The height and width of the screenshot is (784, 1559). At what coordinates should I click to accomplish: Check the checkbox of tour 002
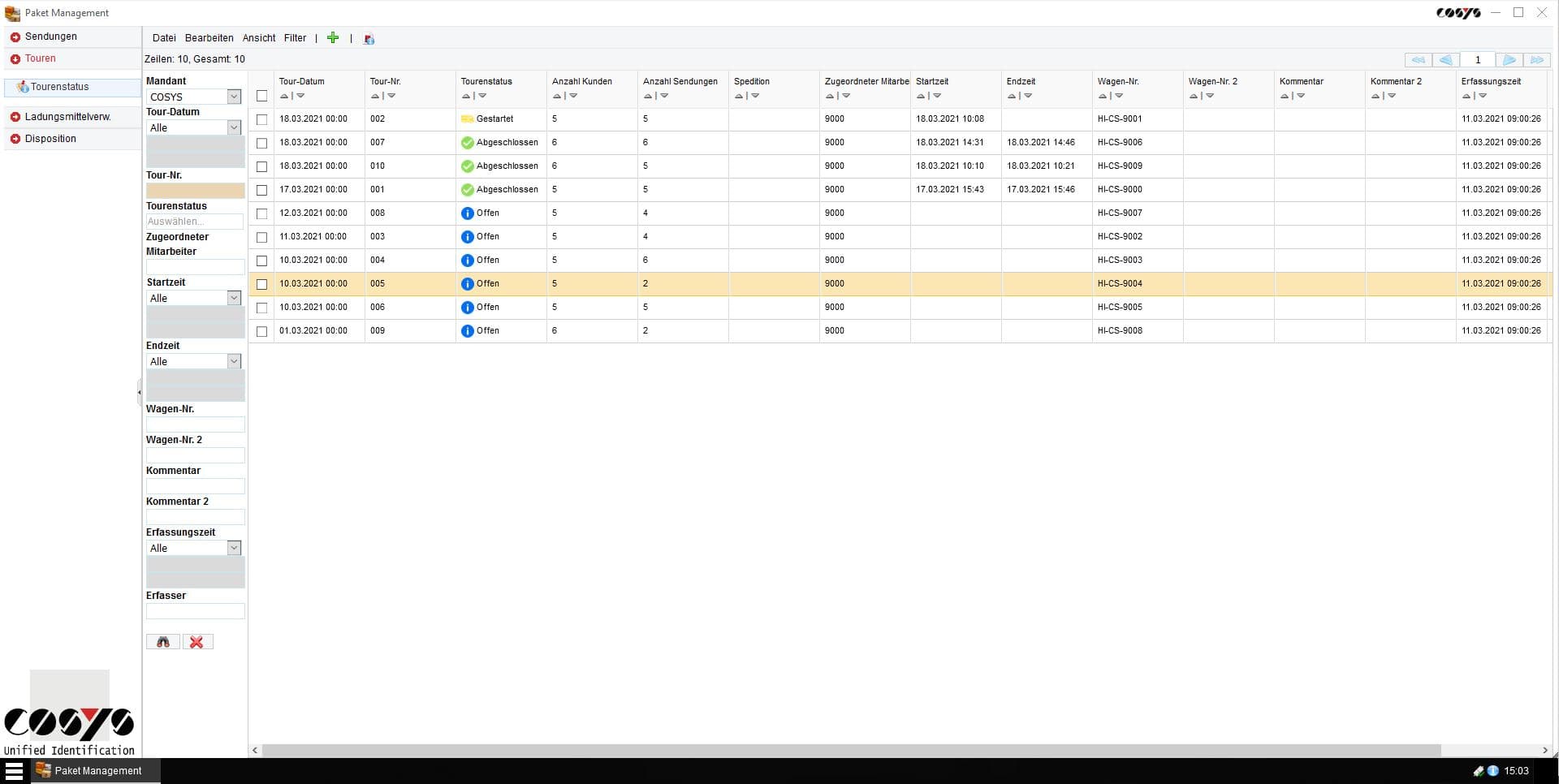[x=261, y=119]
